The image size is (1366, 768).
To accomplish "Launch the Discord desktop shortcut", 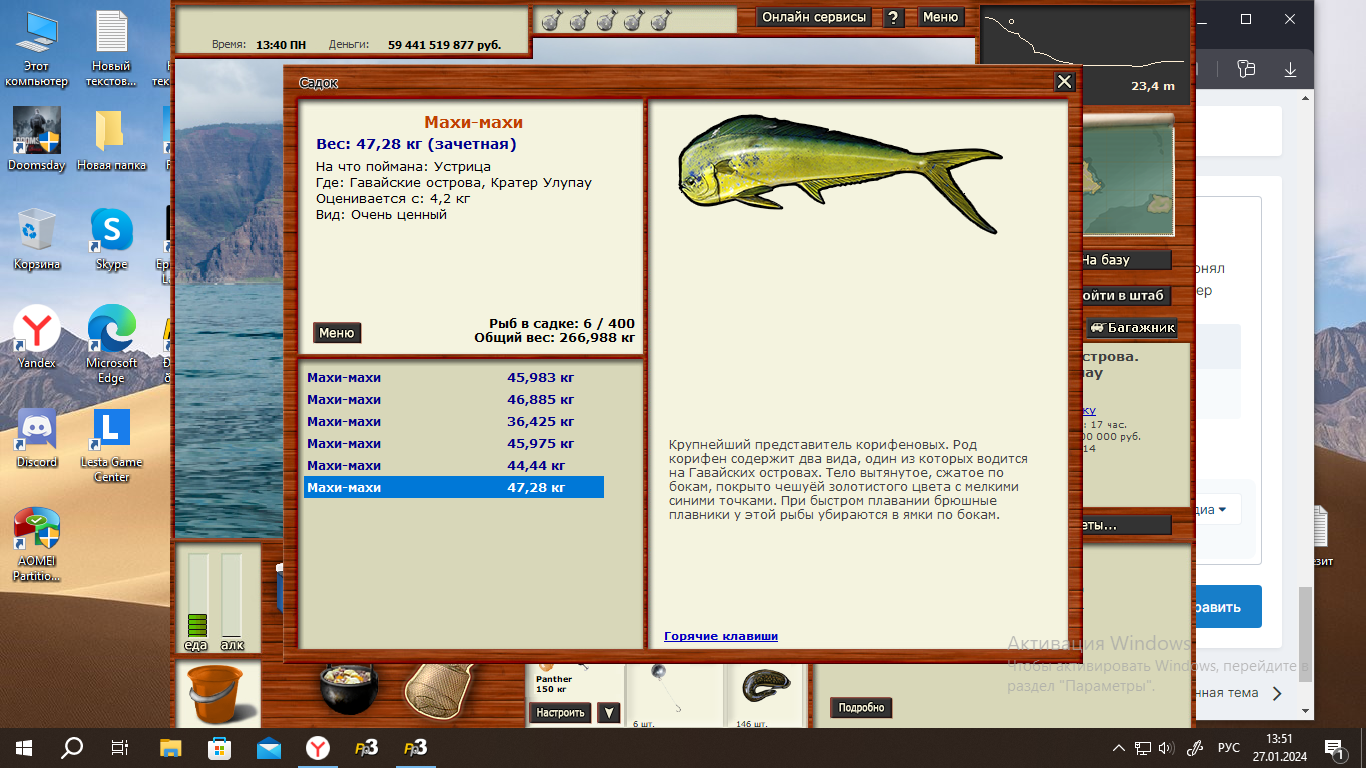I will click(36, 436).
